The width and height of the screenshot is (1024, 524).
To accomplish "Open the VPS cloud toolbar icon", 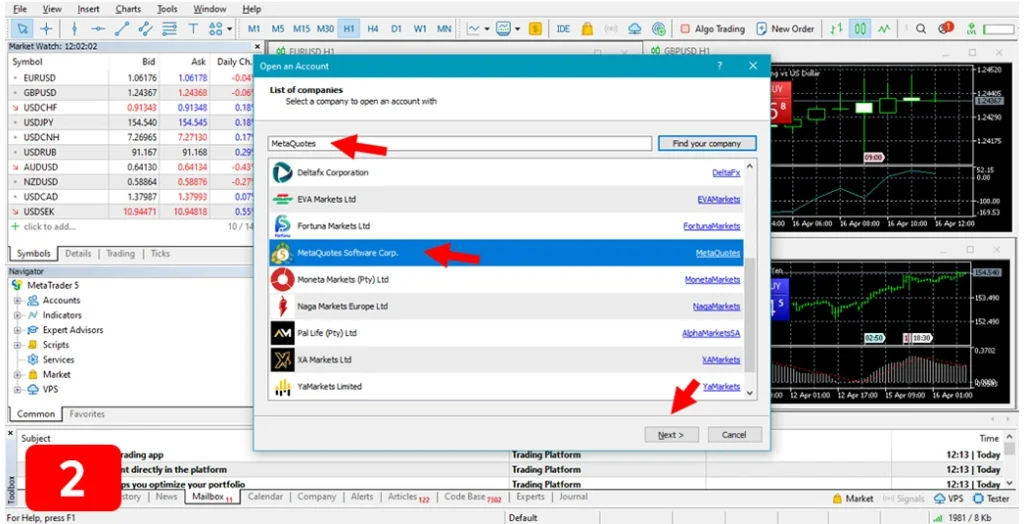I will [635, 29].
